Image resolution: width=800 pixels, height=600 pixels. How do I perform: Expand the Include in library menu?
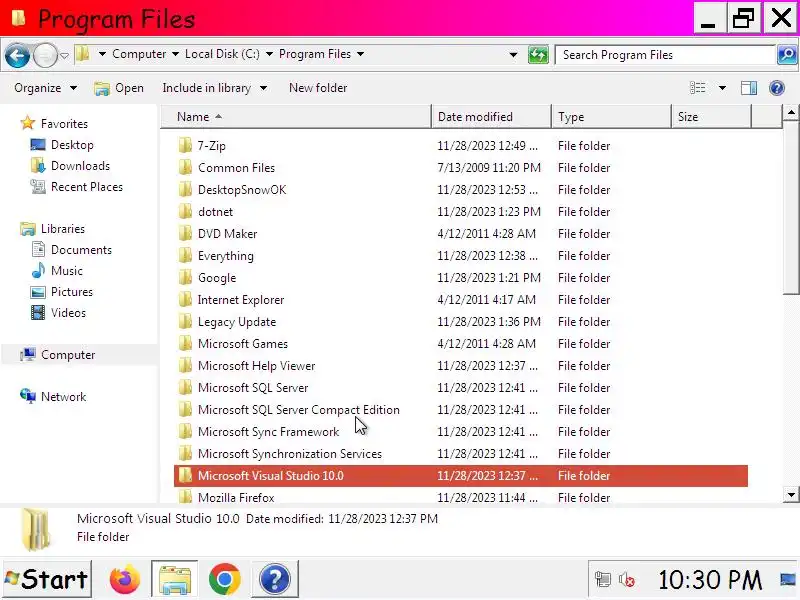pos(215,88)
